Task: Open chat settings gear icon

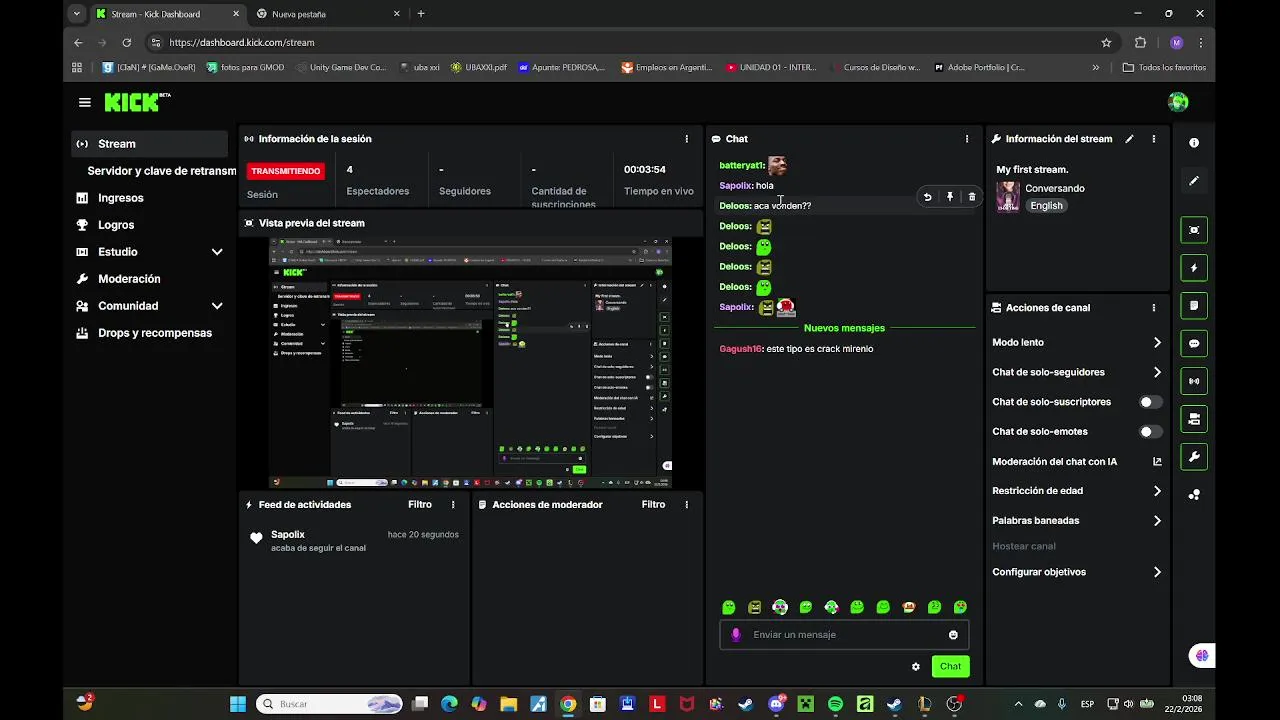Action: [915, 667]
